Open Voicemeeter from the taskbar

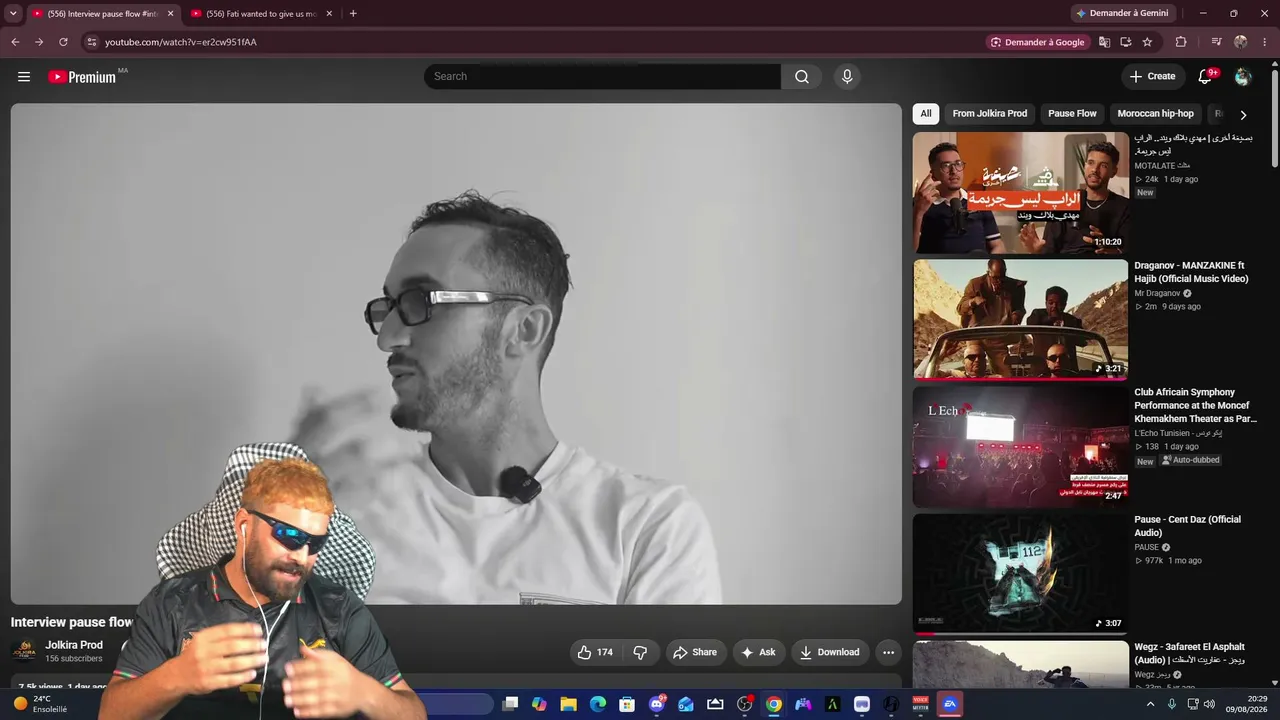point(920,704)
